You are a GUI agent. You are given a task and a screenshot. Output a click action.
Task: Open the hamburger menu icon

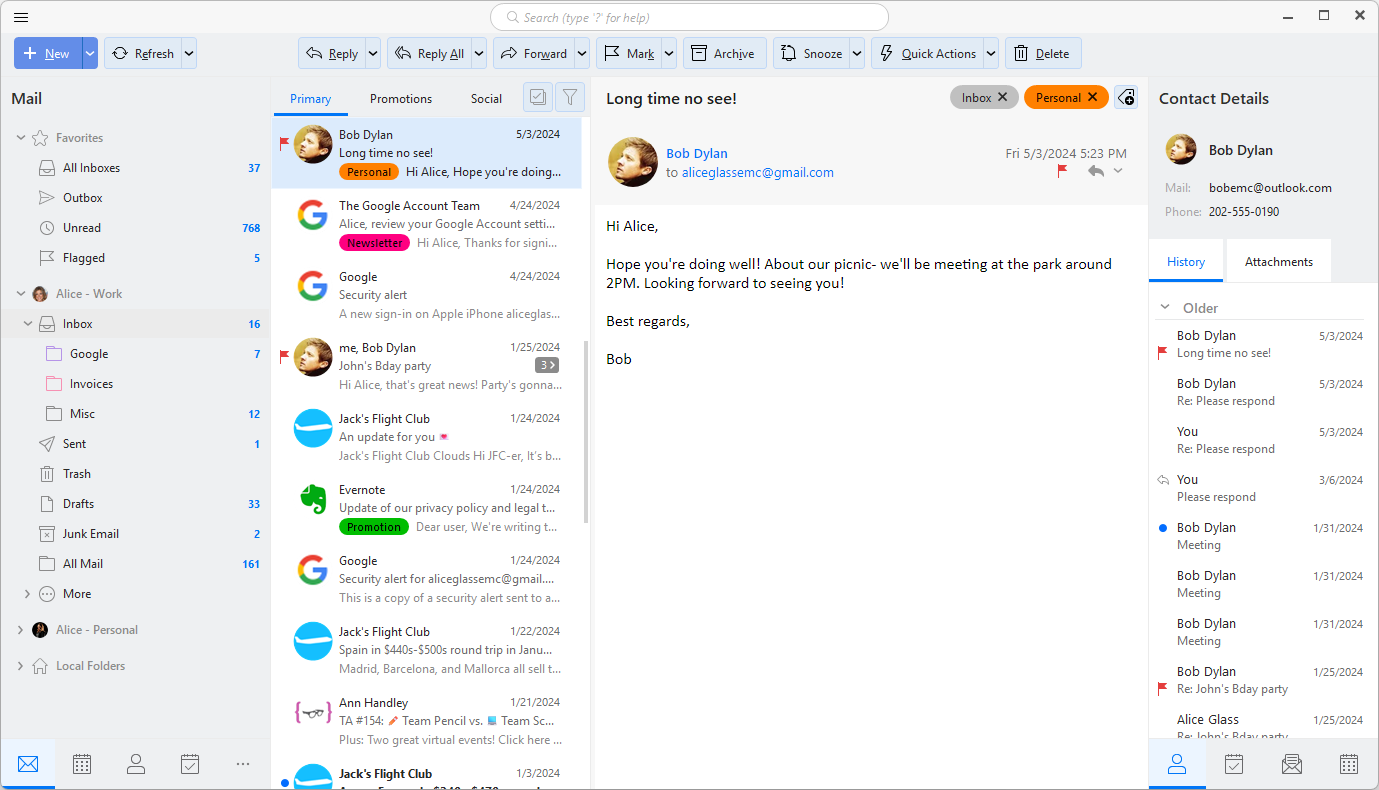21,17
